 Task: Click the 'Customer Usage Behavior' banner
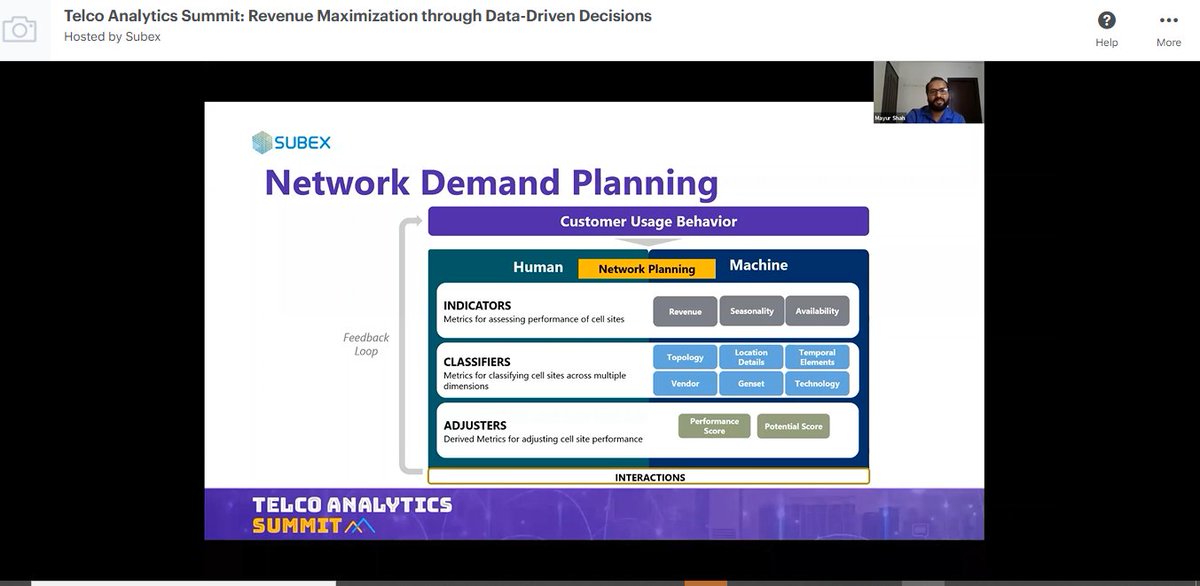click(648, 221)
